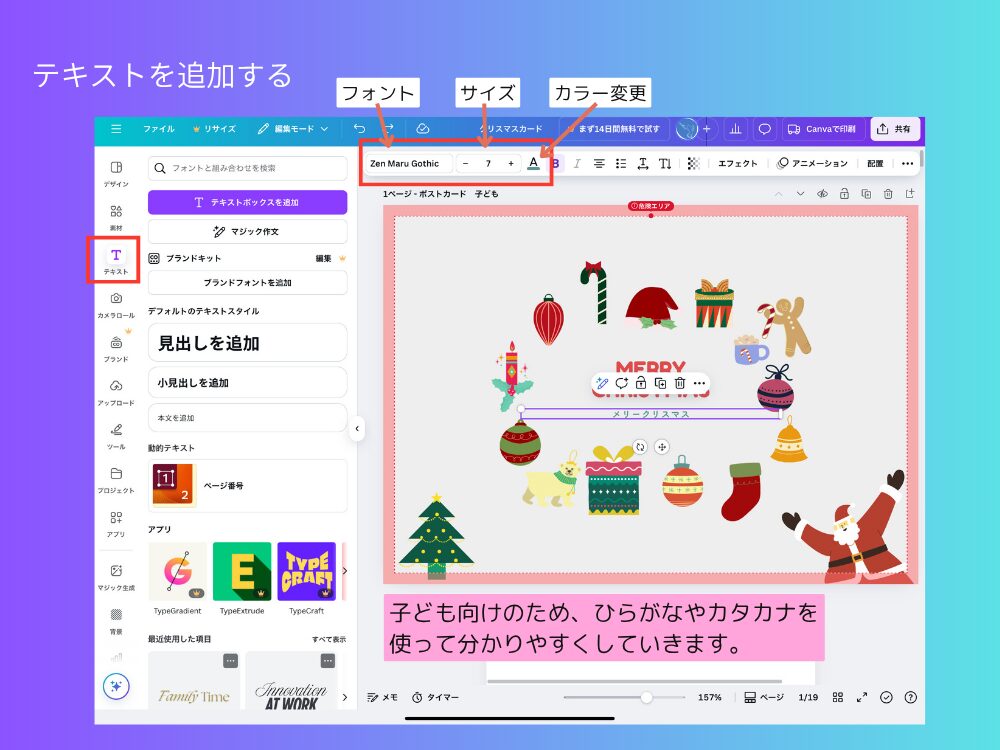The width and height of the screenshot is (1000, 750).
Task: Open the 素材 panel icon
Action: [115, 210]
